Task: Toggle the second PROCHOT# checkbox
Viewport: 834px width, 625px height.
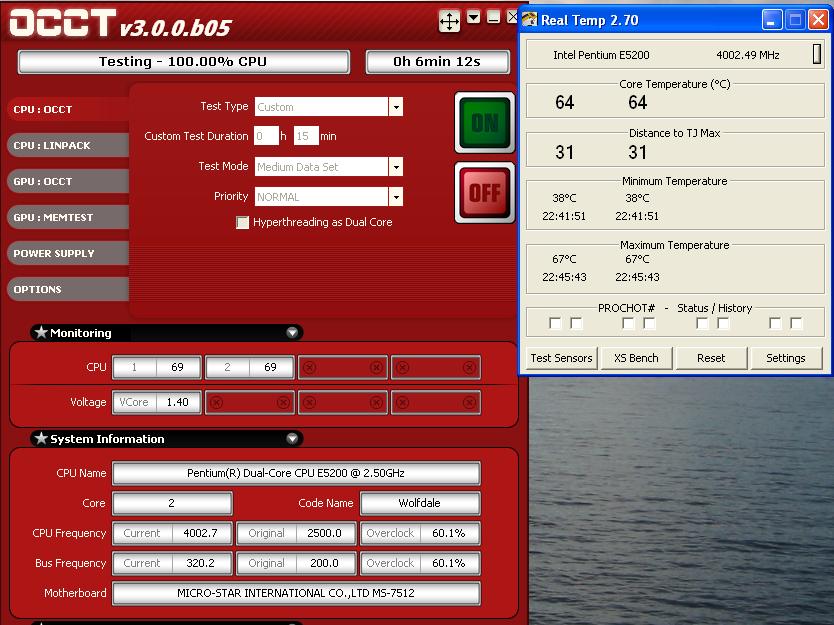Action: pyautogui.click(x=576, y=323)
